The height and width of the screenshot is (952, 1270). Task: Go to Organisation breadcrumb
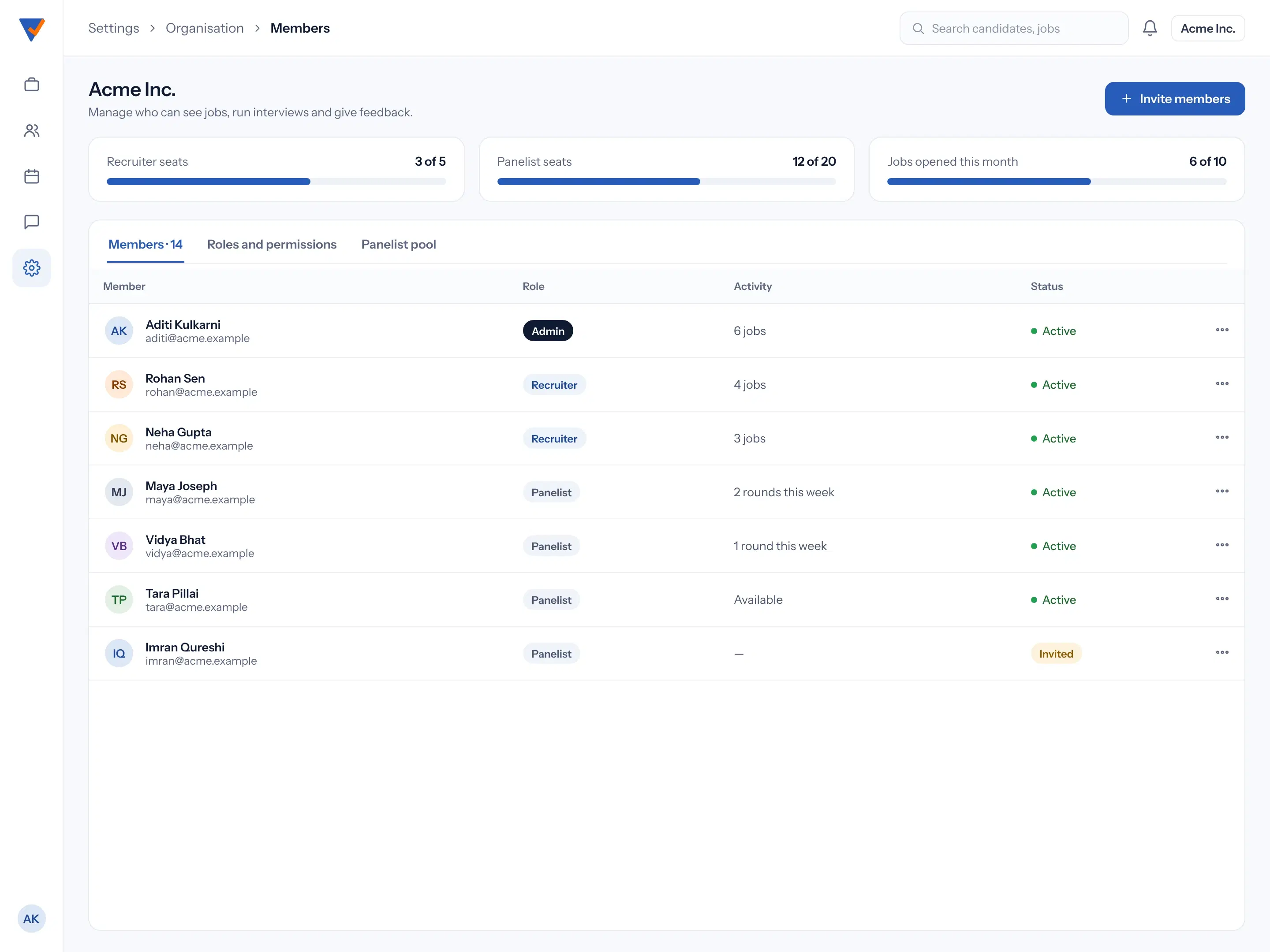click(x=205, y=28)
